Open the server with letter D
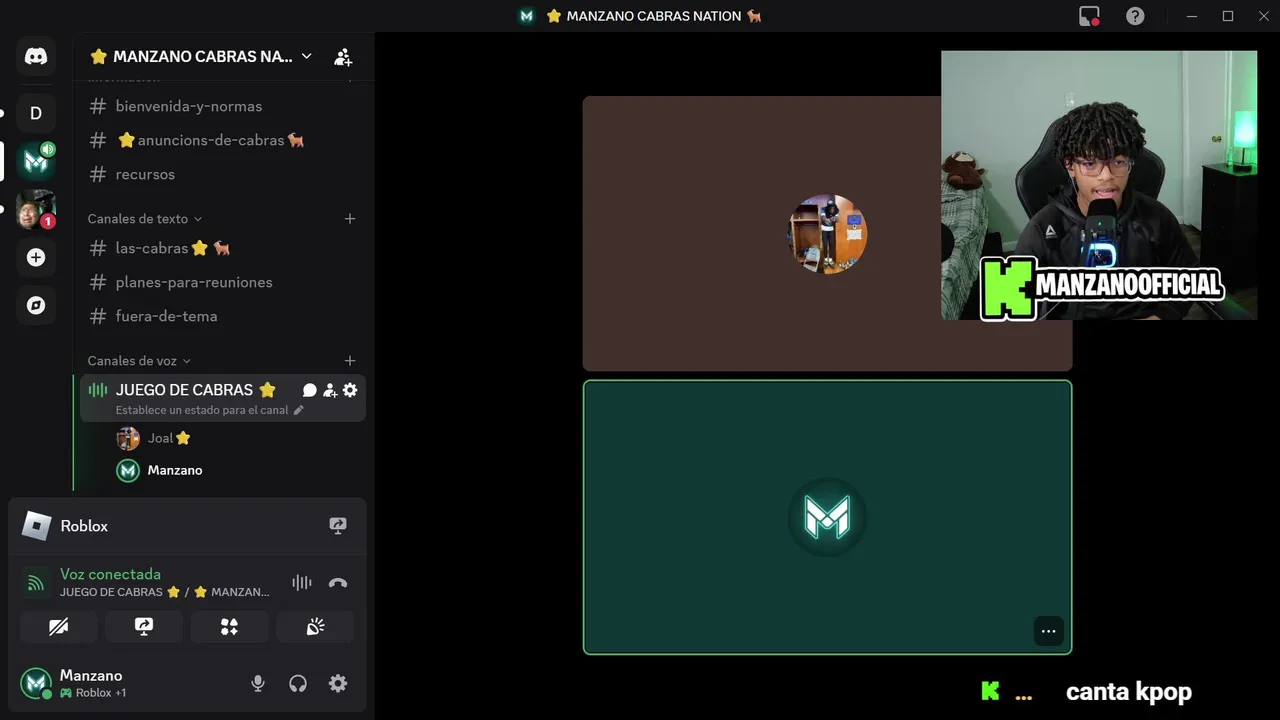This screenshot has width=1280, height=720. click(x=36, y=113)
